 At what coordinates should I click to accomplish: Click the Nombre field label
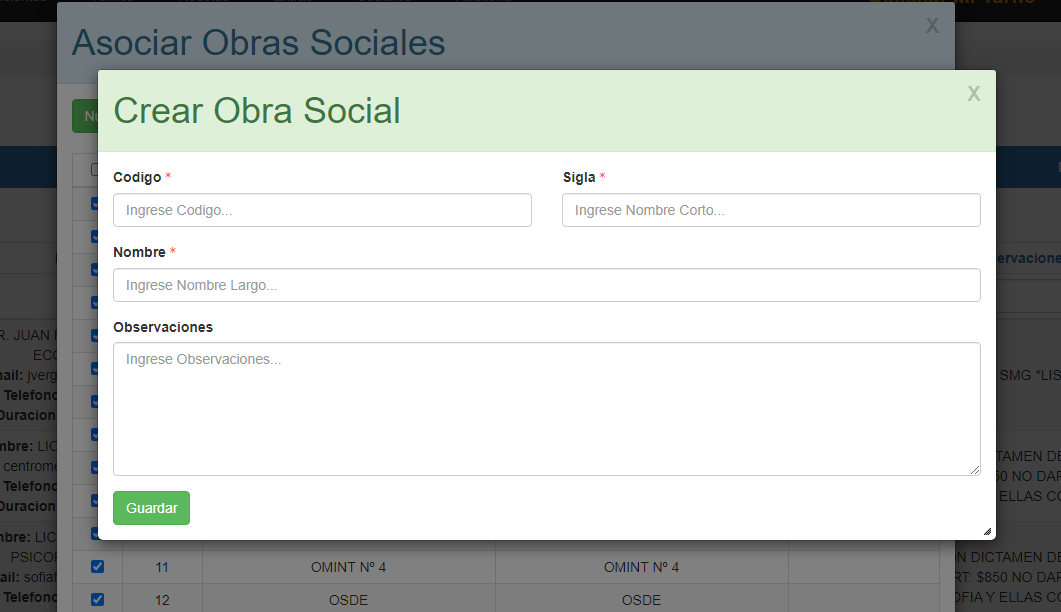point(139,252)
